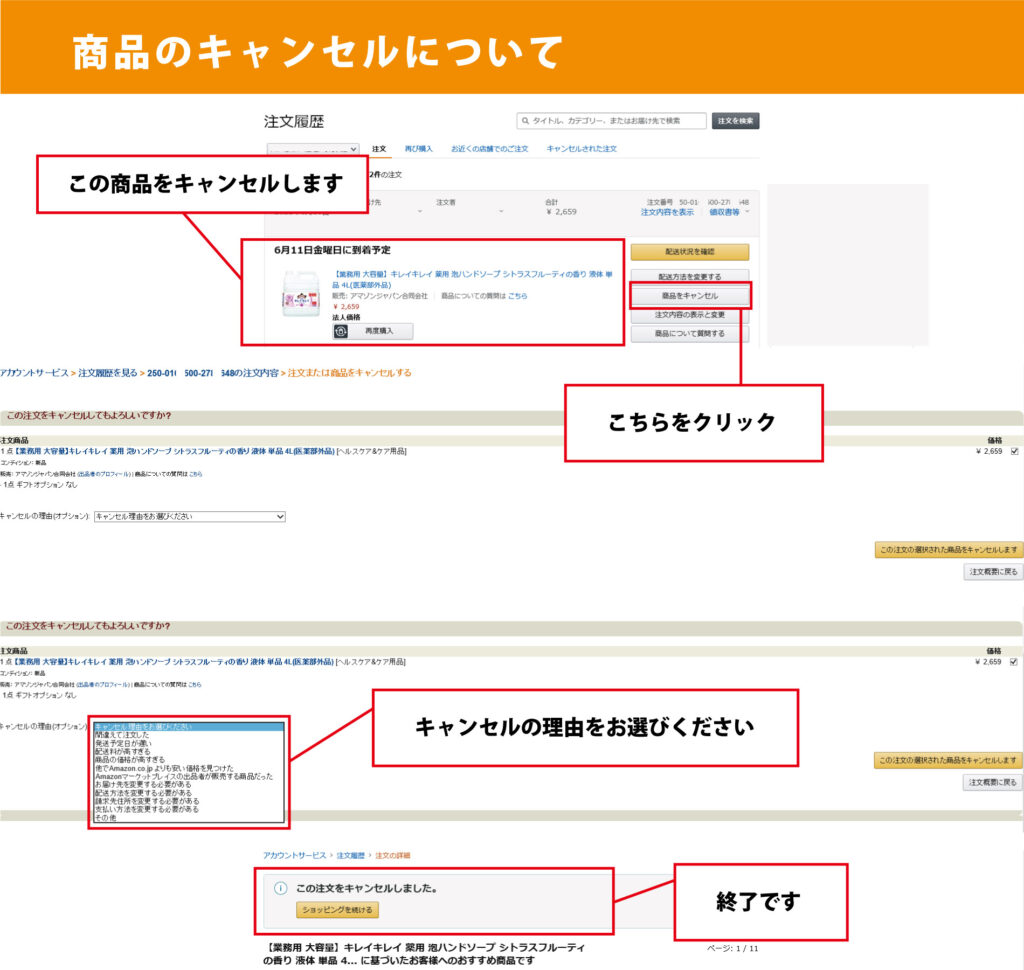Screen dimensions: 1024x970
Task: Click the info icon beside この注文をキャンセルしました
Action: point(281,888)
